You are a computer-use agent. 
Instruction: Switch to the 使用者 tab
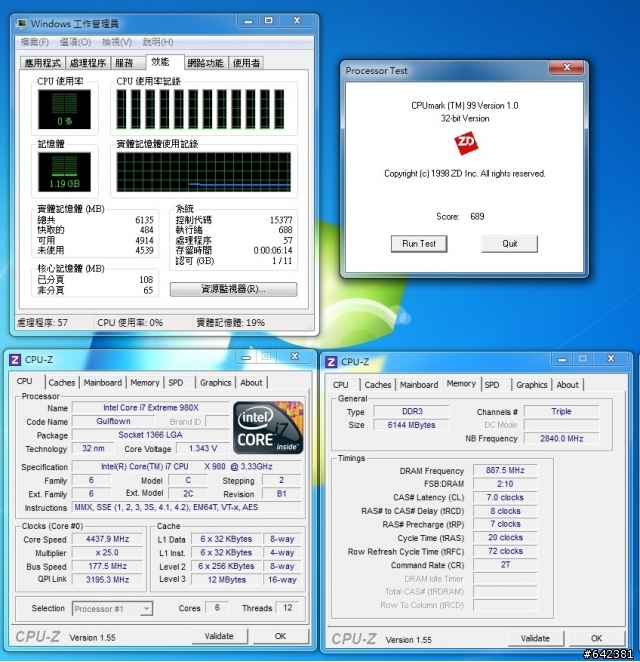(246, 63)
